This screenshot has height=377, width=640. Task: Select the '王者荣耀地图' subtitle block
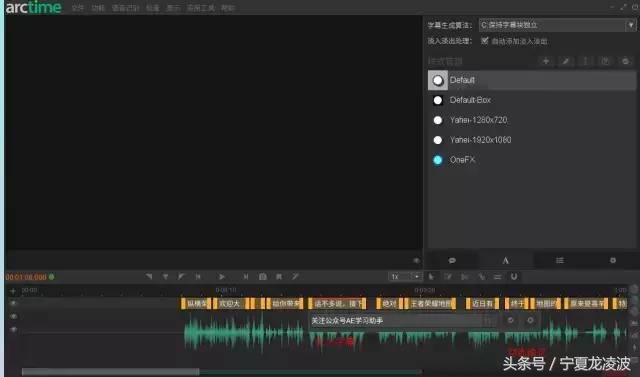click(x=430, y=304)
